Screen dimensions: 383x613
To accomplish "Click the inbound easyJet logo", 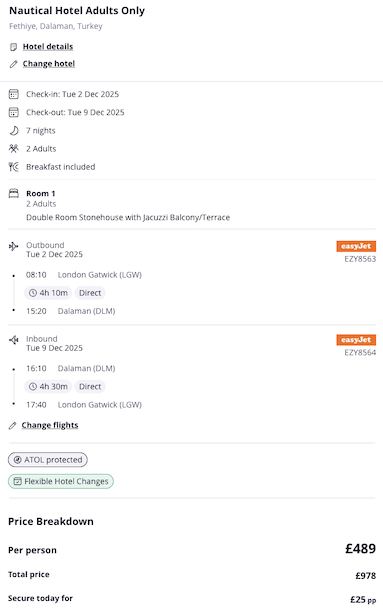I will [356, 340].
